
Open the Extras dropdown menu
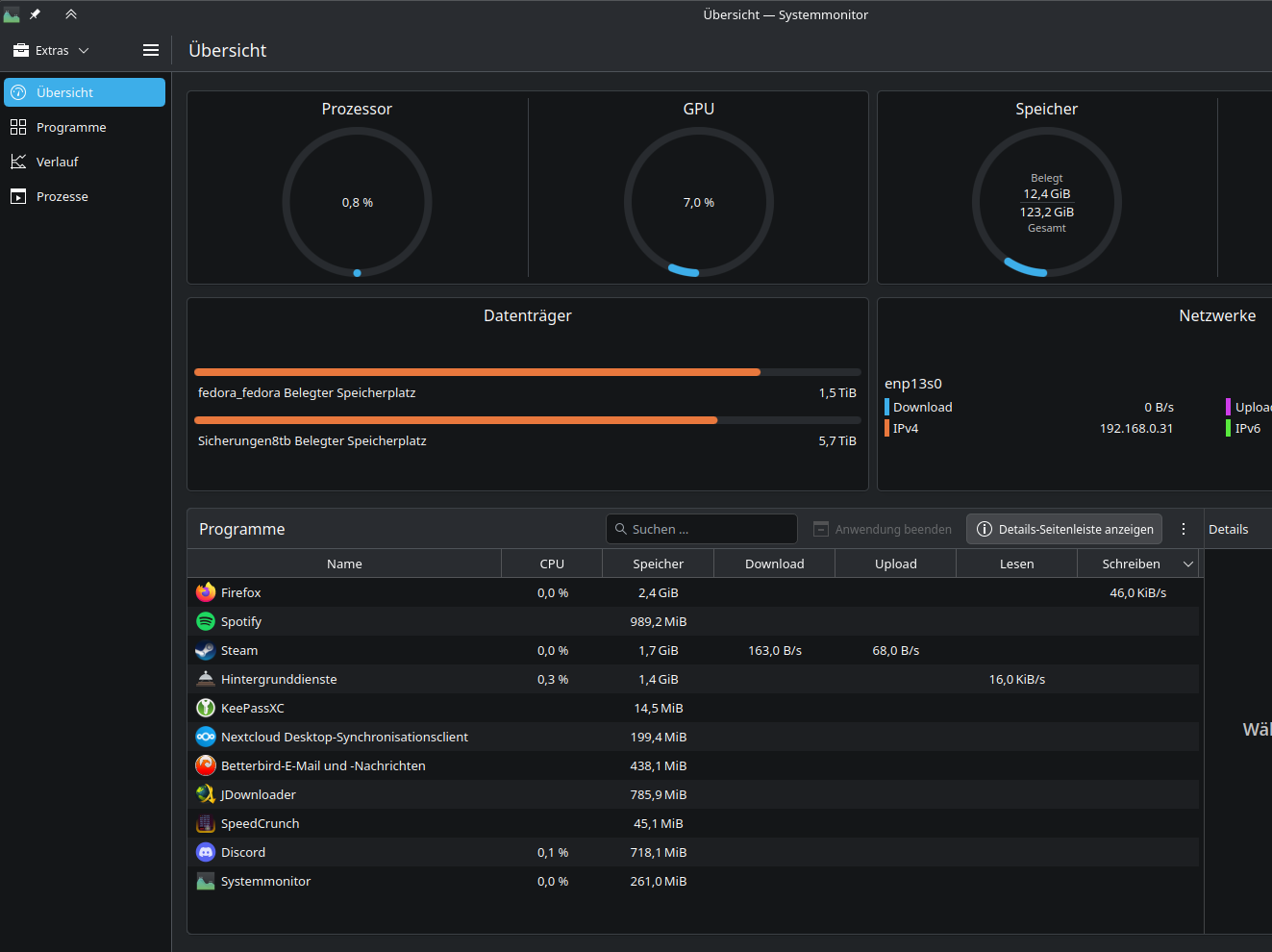[51, 50]
